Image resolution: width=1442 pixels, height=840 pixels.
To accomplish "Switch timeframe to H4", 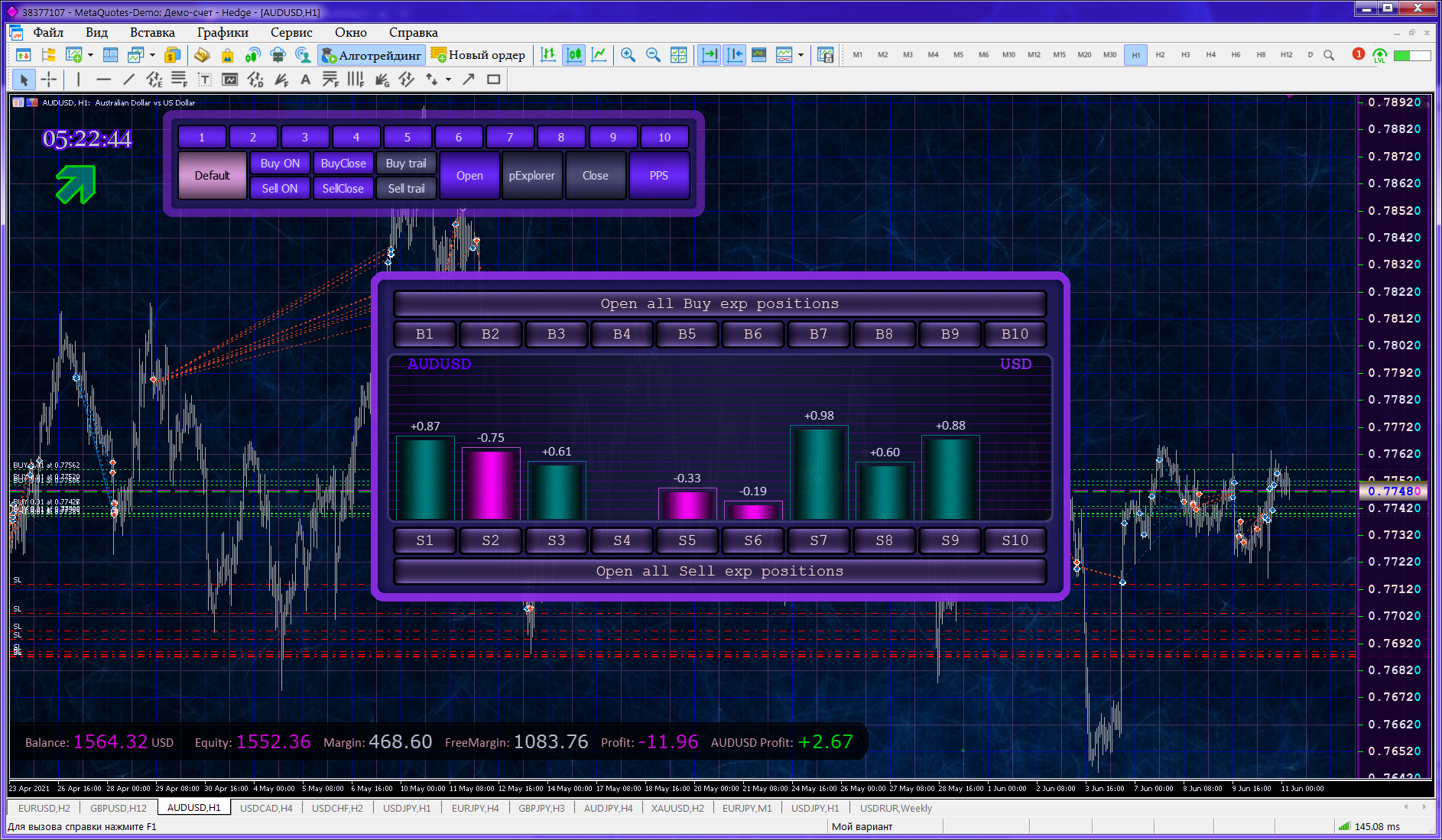I will [x=1210, y=55].
